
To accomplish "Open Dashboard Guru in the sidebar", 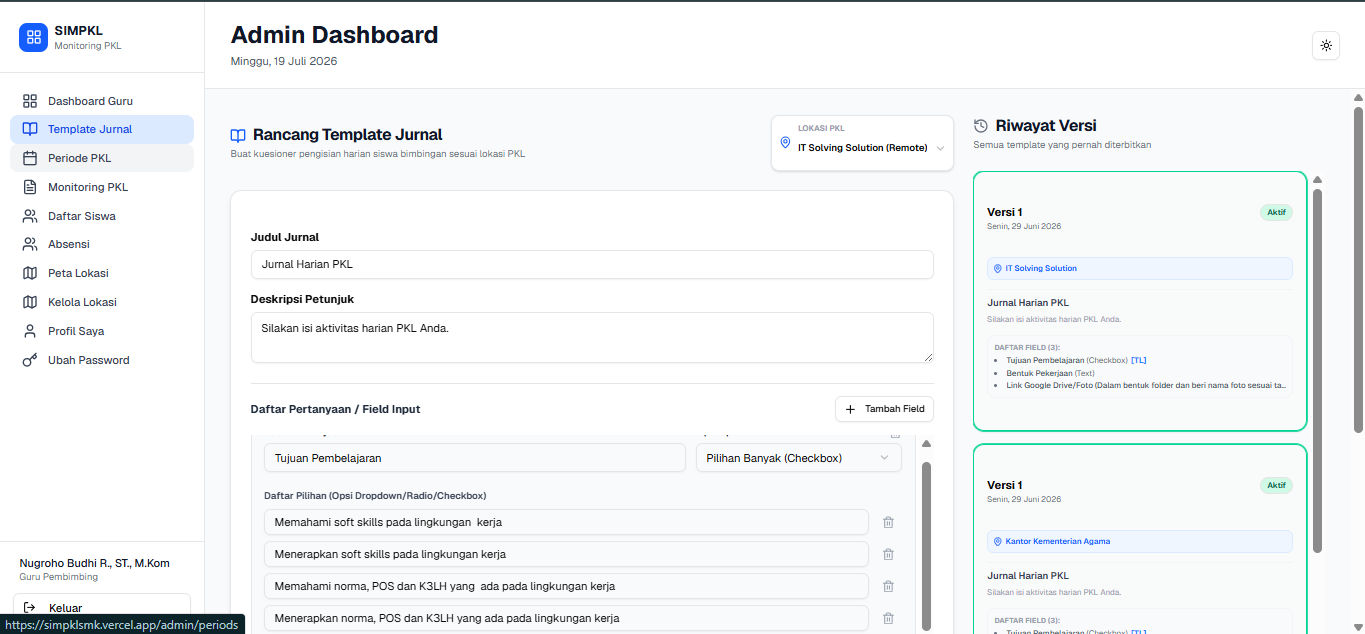I will click(102, 101).
